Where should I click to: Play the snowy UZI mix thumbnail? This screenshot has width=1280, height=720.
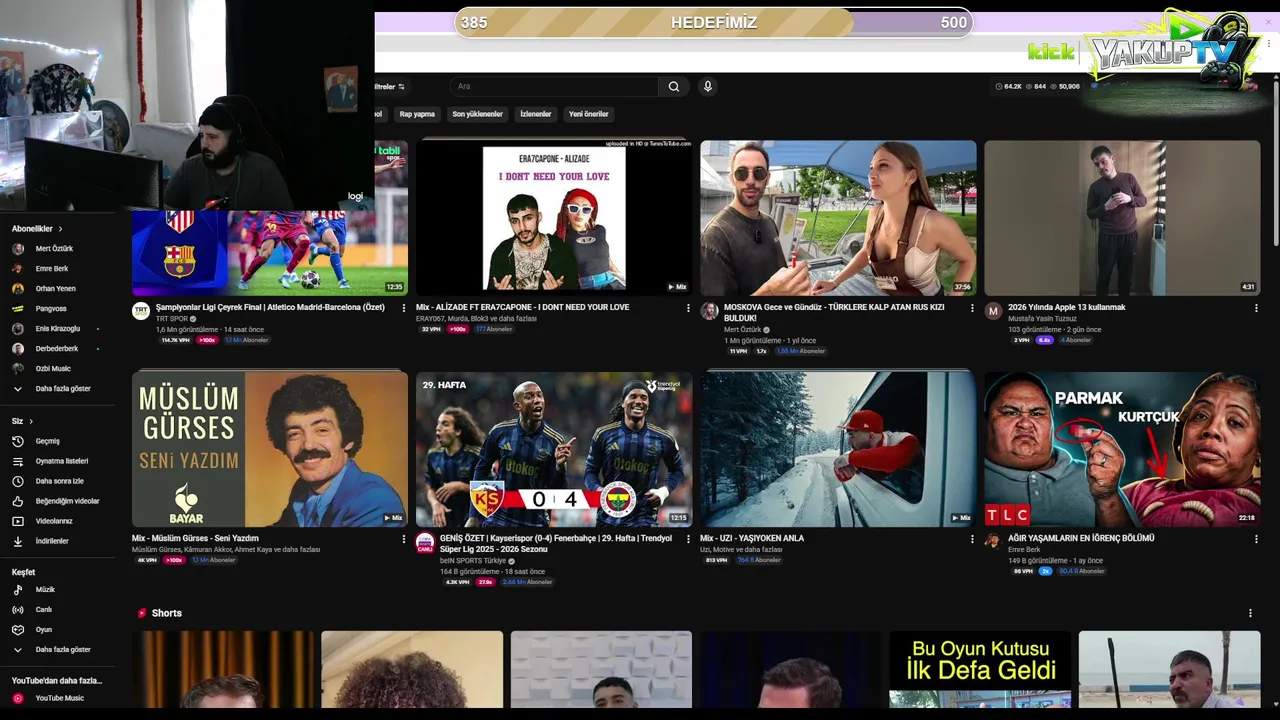838,449
